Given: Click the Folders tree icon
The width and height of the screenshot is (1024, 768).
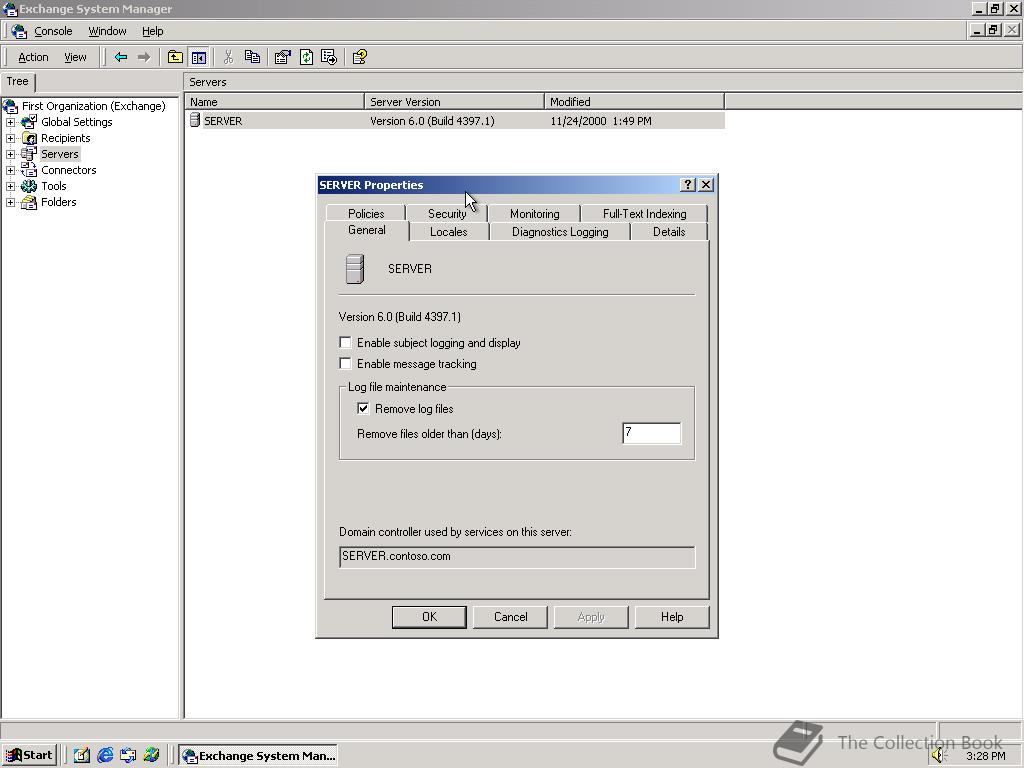Looking at the screenshot, I should point(29,202).
